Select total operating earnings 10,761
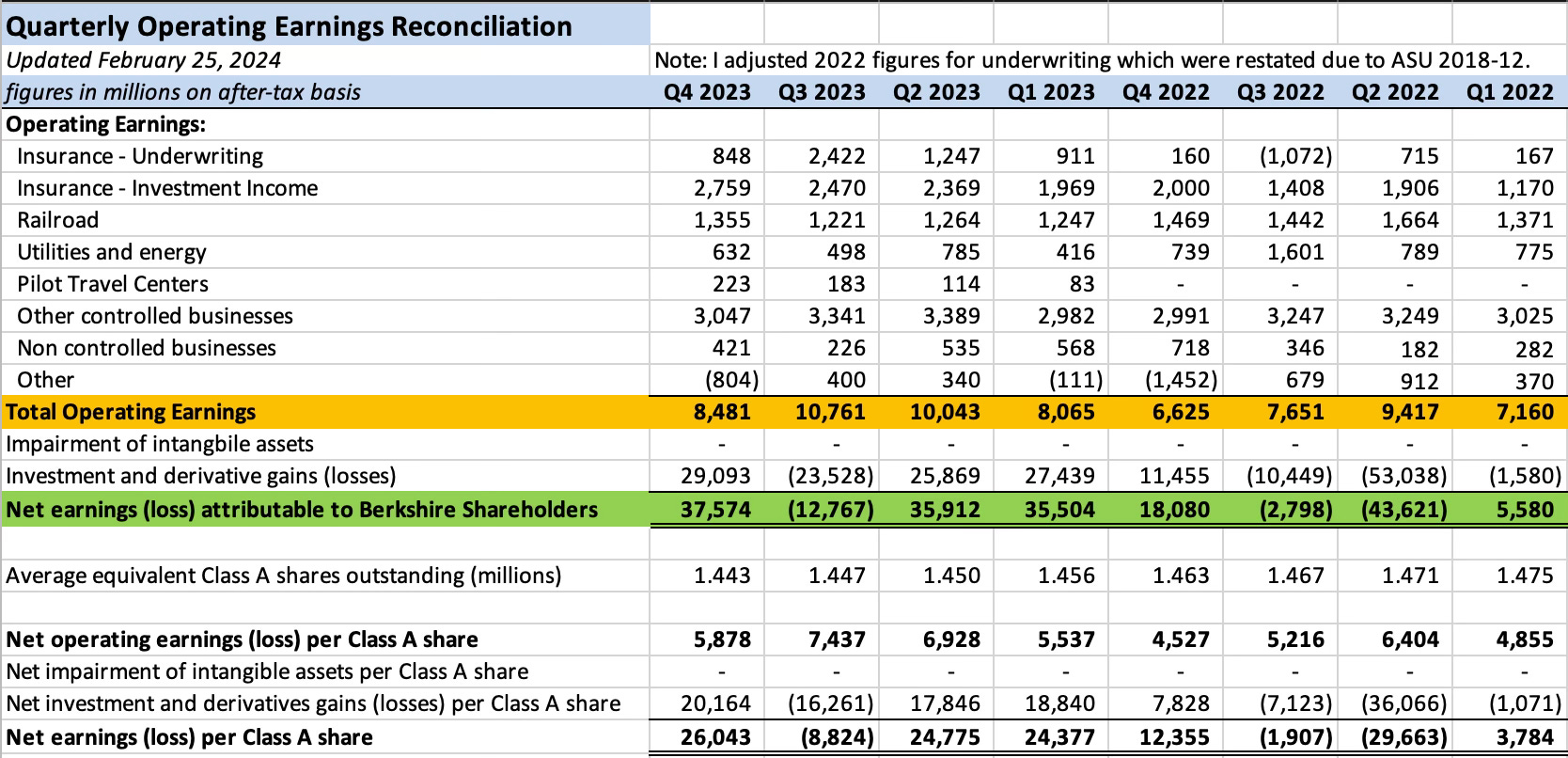This screenshot has height=758, width=1568. [830, 412]
